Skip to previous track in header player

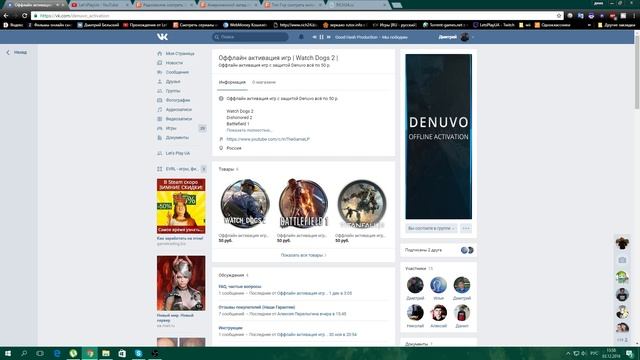[x=314, y=37]
